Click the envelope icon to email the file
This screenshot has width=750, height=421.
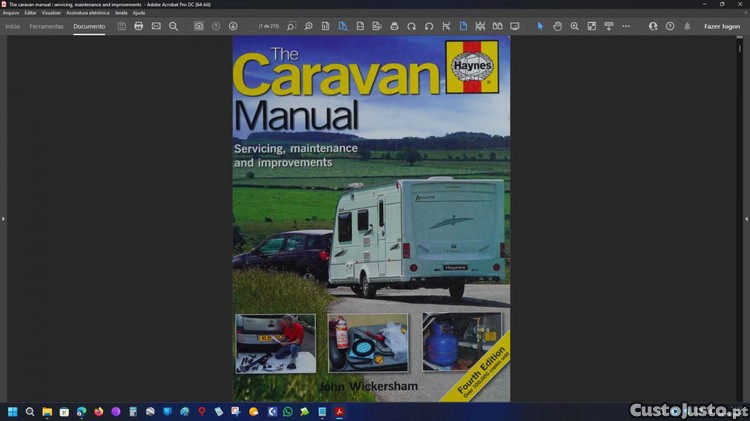coord(156,26)
